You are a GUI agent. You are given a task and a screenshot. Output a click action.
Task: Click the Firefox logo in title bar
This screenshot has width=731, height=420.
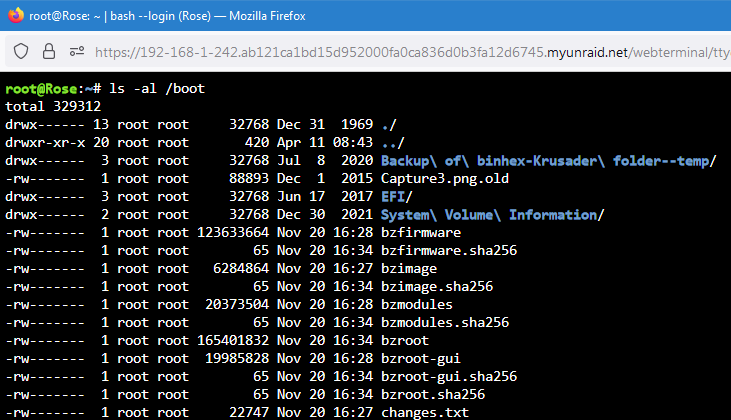coord(16,15)
